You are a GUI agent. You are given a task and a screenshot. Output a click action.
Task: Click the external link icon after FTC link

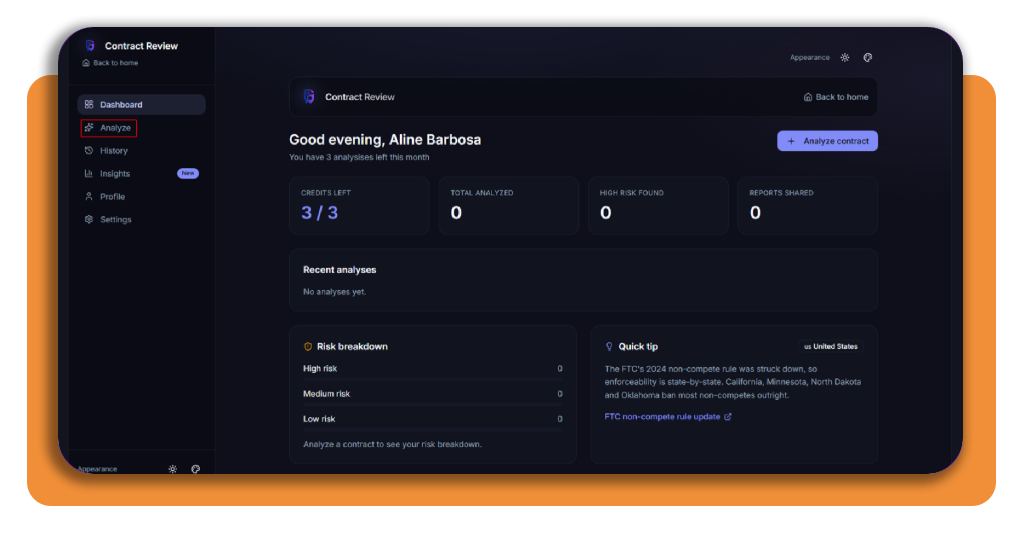click(728, 417)
